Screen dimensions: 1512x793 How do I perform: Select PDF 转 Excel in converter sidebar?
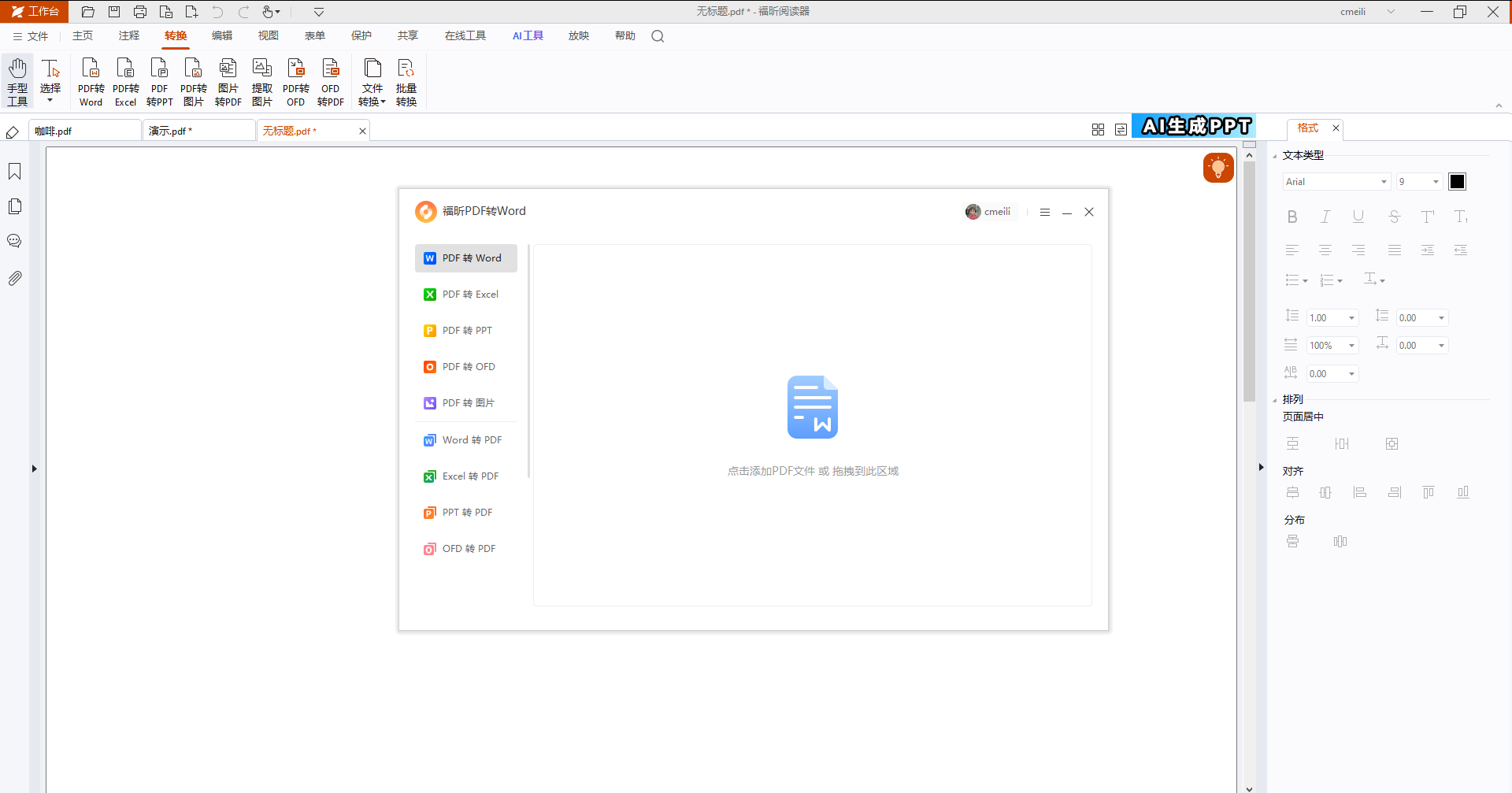(x=466, y=295)
